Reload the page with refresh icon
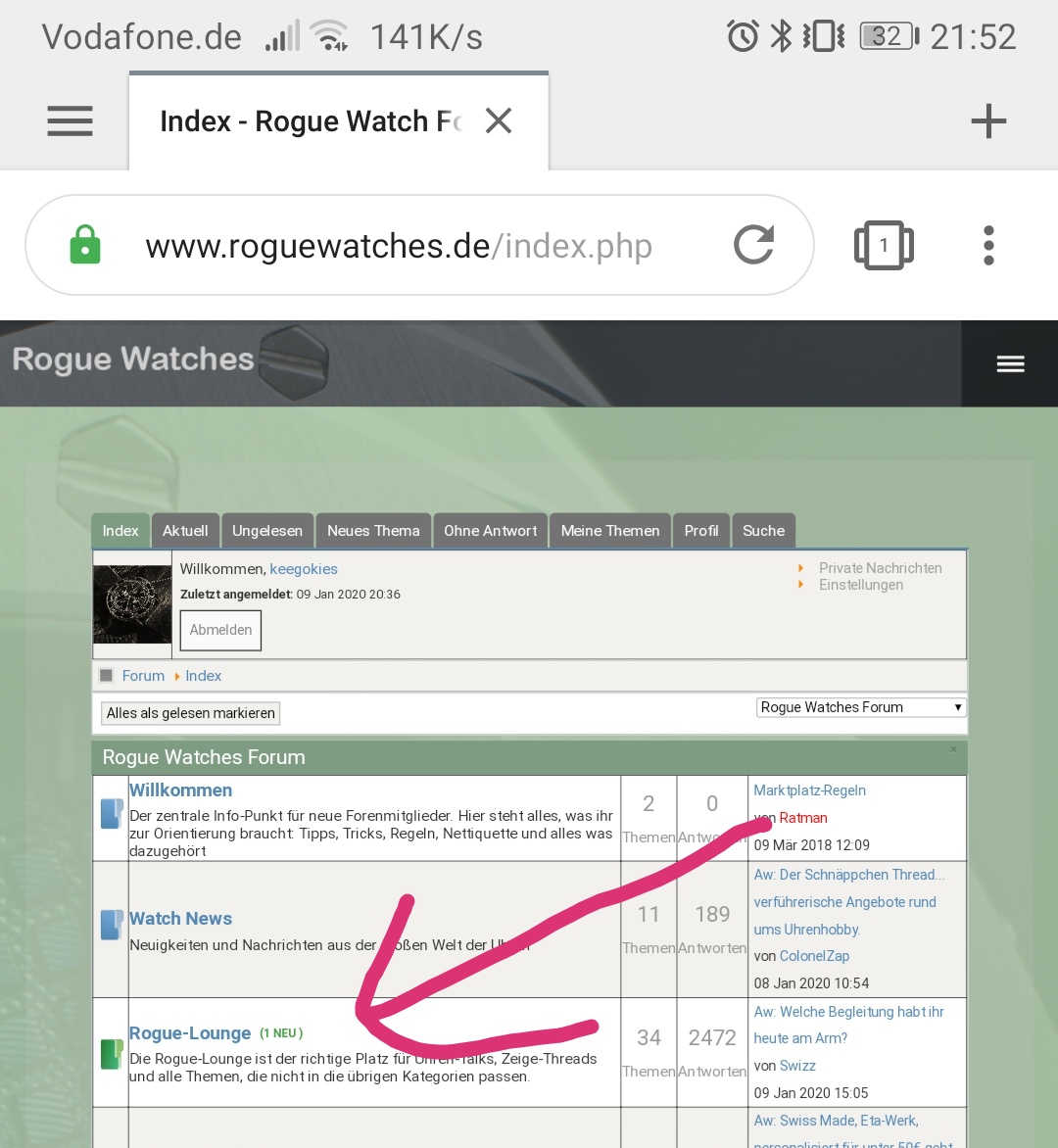1058x1148 pixels. click(x=753, y=245)
